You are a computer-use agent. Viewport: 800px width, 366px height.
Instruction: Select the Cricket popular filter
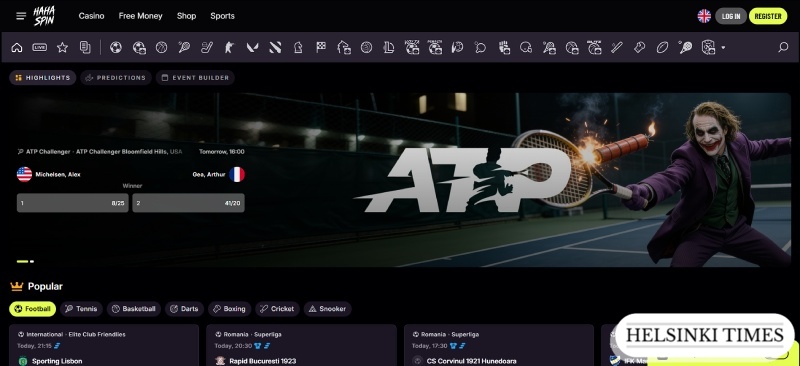click(277, 309)
